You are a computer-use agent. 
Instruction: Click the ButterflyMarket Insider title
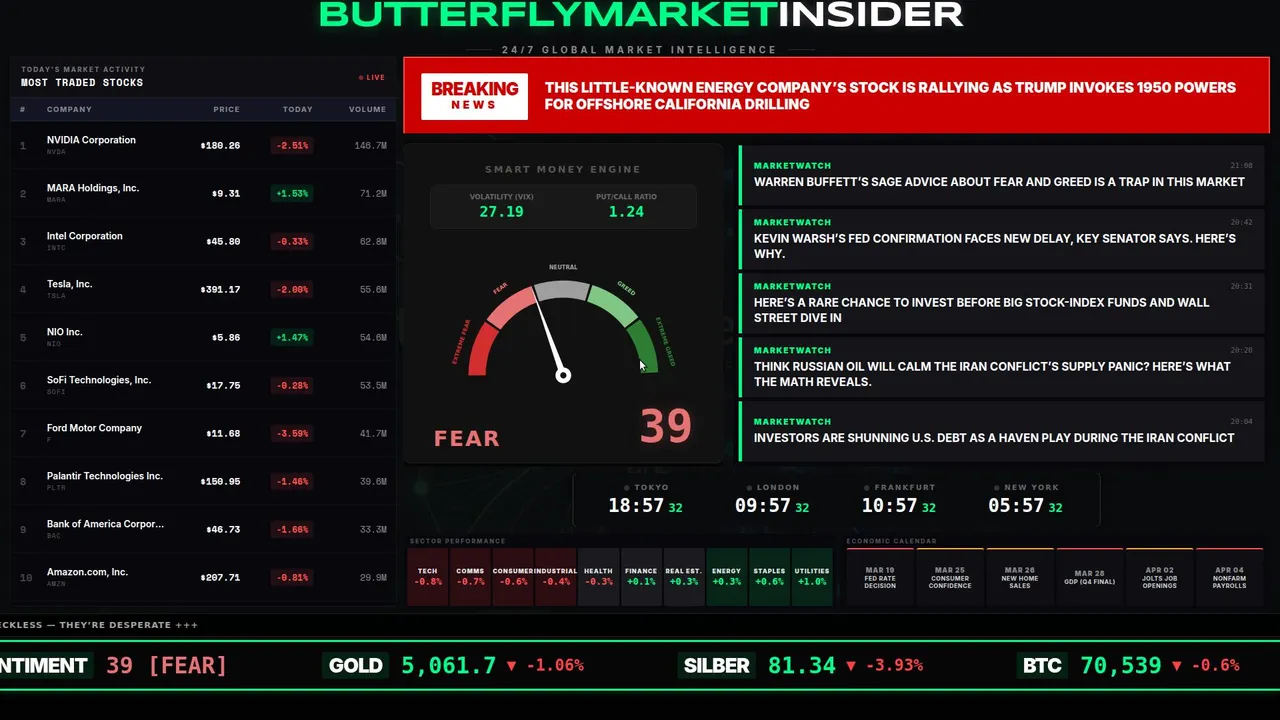pos(641,14)
